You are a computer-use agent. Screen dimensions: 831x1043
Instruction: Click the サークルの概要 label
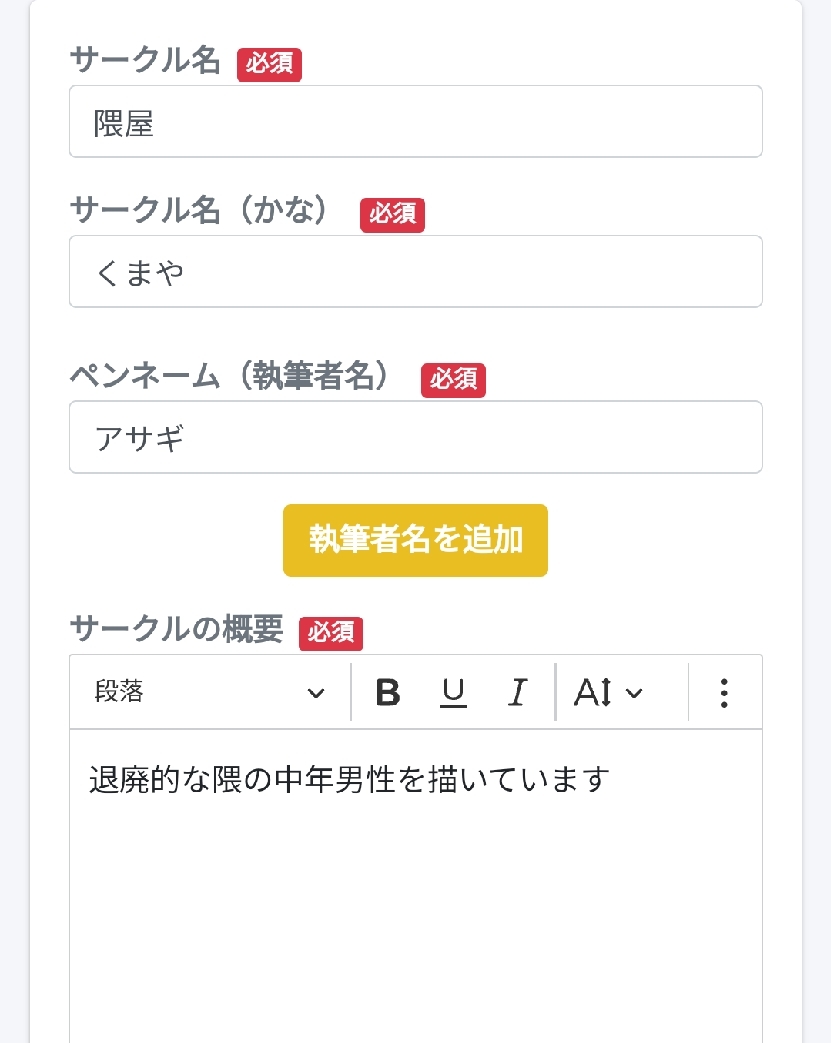coord(177,629)
